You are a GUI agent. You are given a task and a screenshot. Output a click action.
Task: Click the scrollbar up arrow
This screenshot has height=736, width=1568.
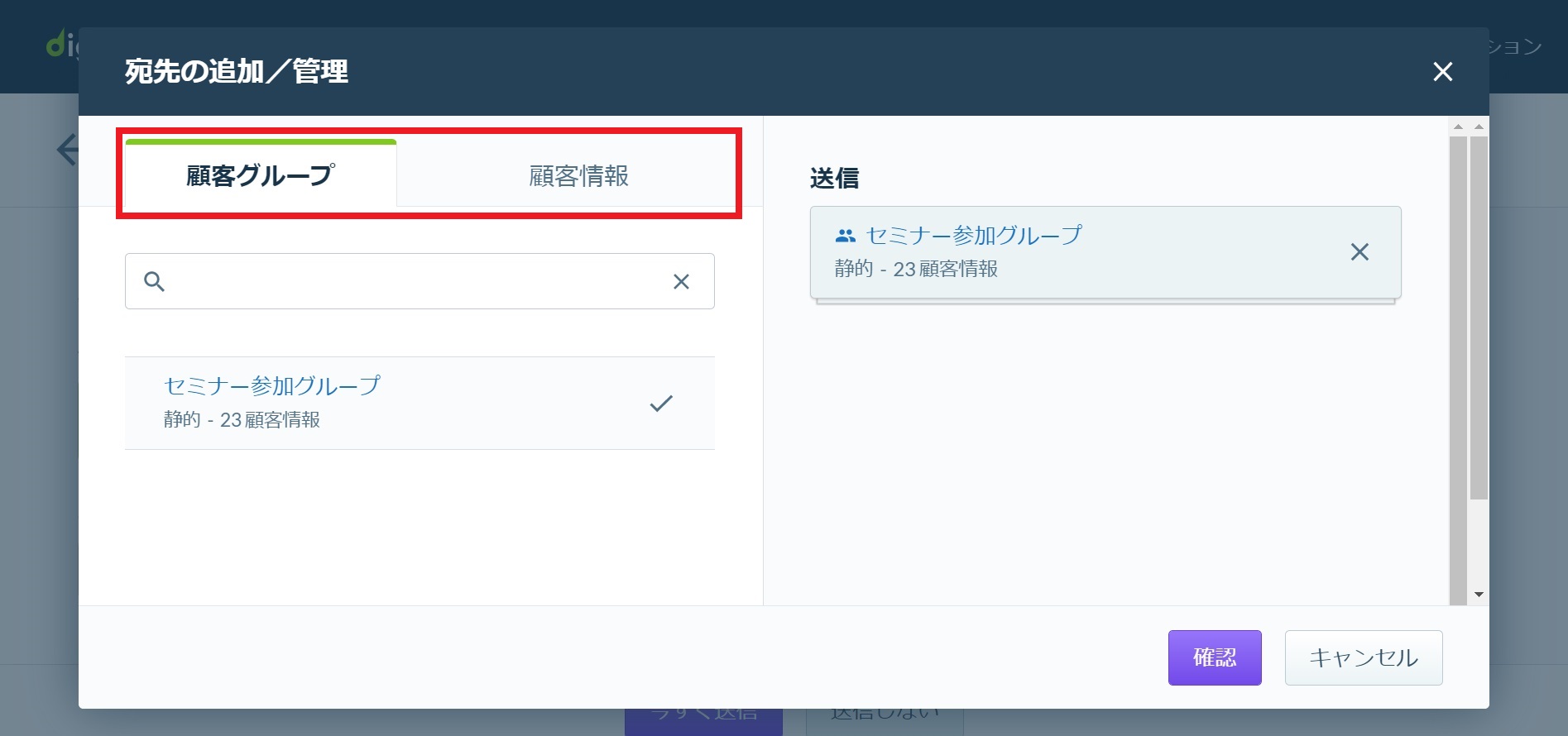pos(1479,127)
